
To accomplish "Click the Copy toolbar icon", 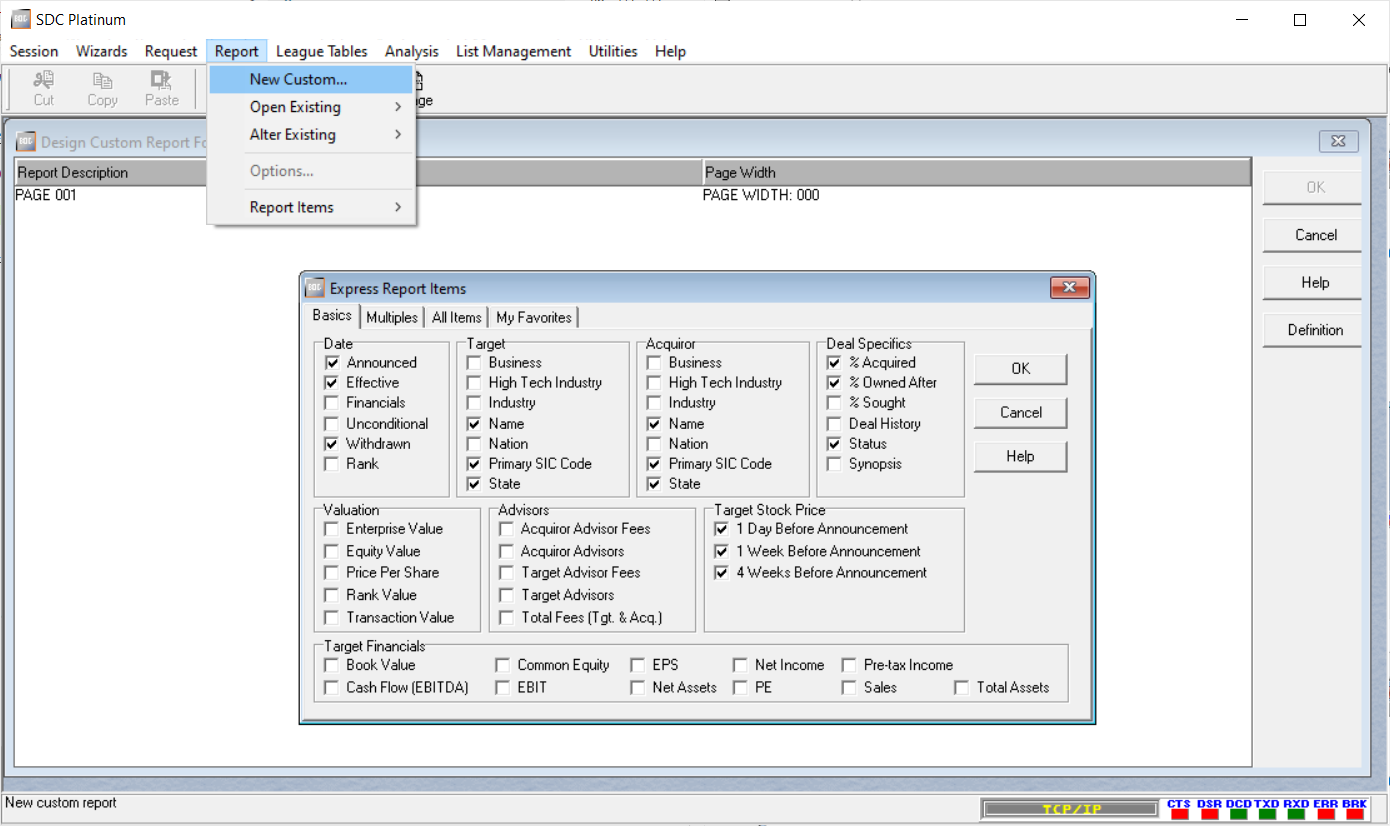I will coord(102,88).
